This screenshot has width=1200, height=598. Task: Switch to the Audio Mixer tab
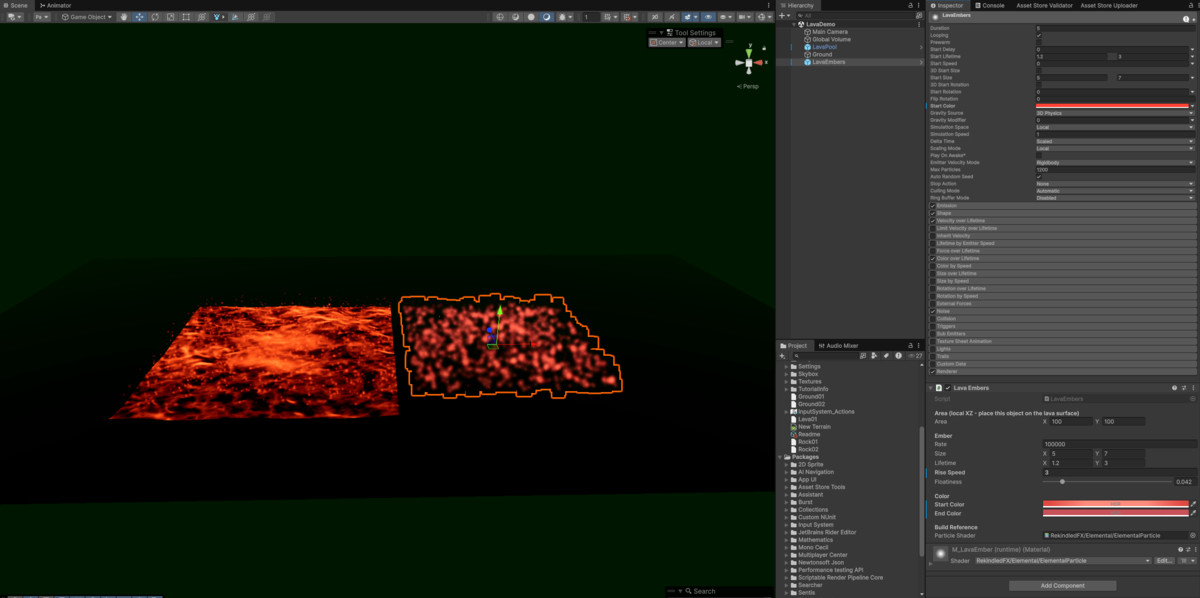point(837,345)
